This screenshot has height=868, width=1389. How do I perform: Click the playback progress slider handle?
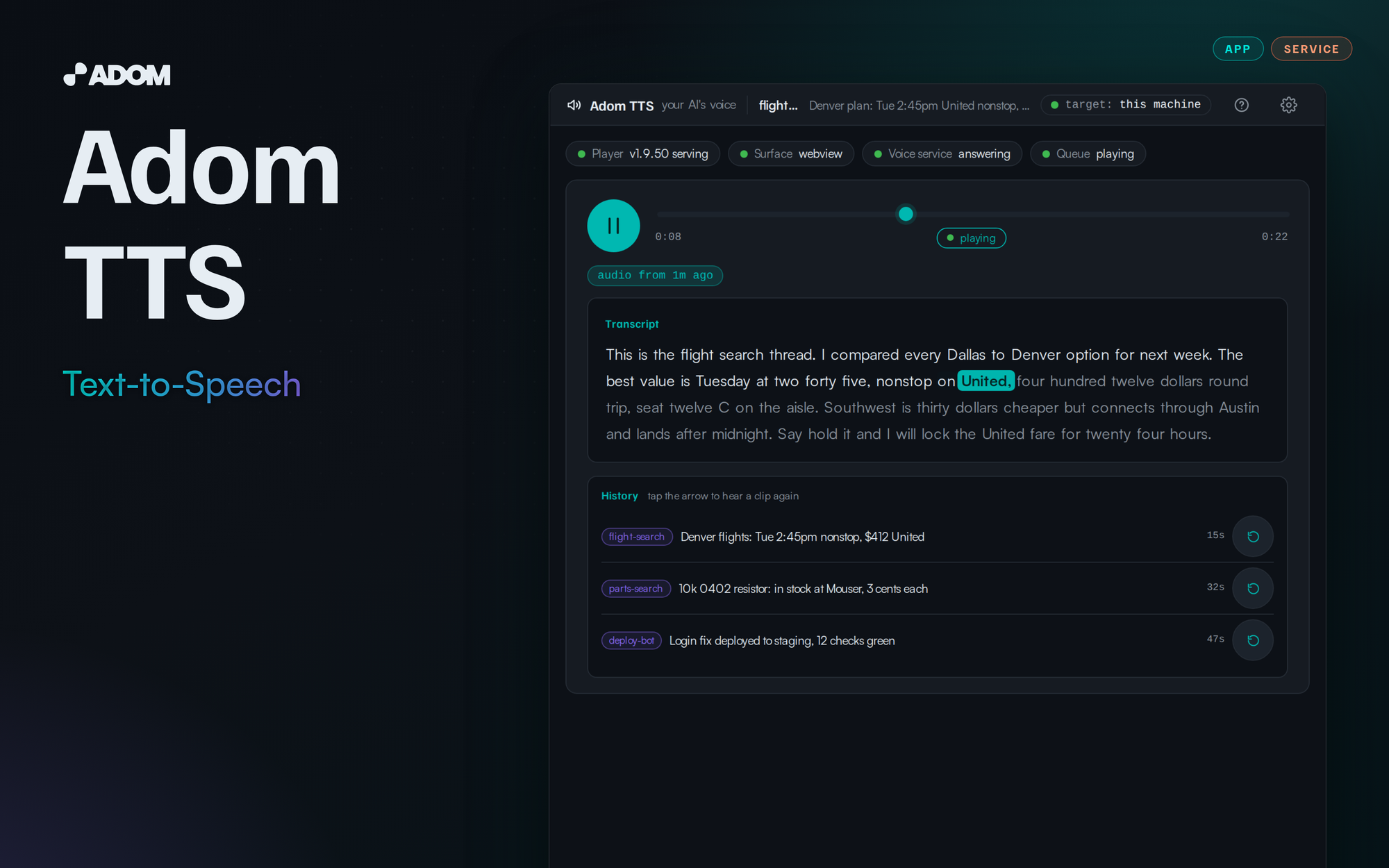[906, 214]
